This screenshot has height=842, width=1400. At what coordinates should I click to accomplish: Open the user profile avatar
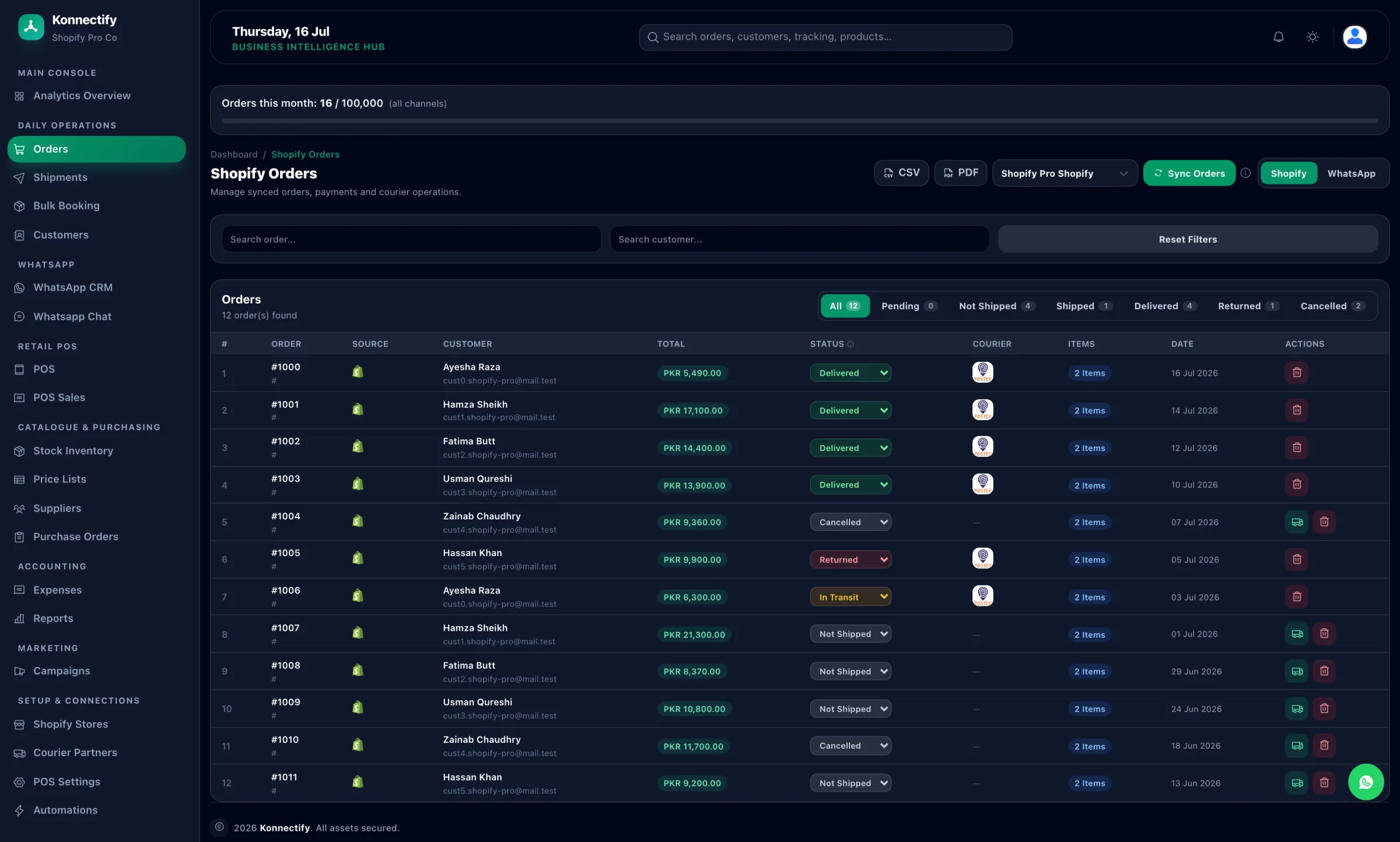click(1354, 37)
